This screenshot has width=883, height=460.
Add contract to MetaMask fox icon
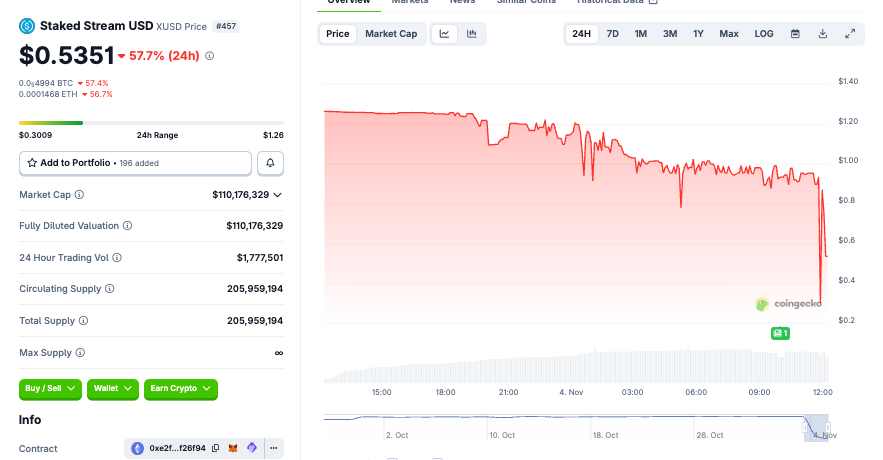(233, 448)
